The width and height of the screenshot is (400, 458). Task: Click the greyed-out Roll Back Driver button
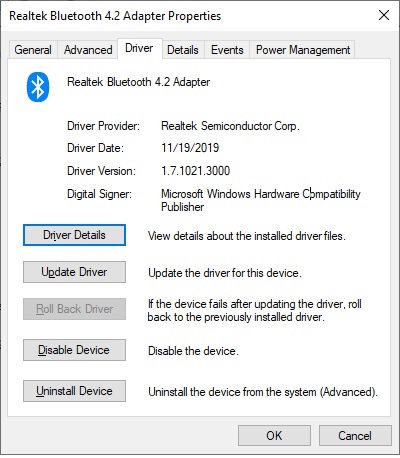coord(74,309)
